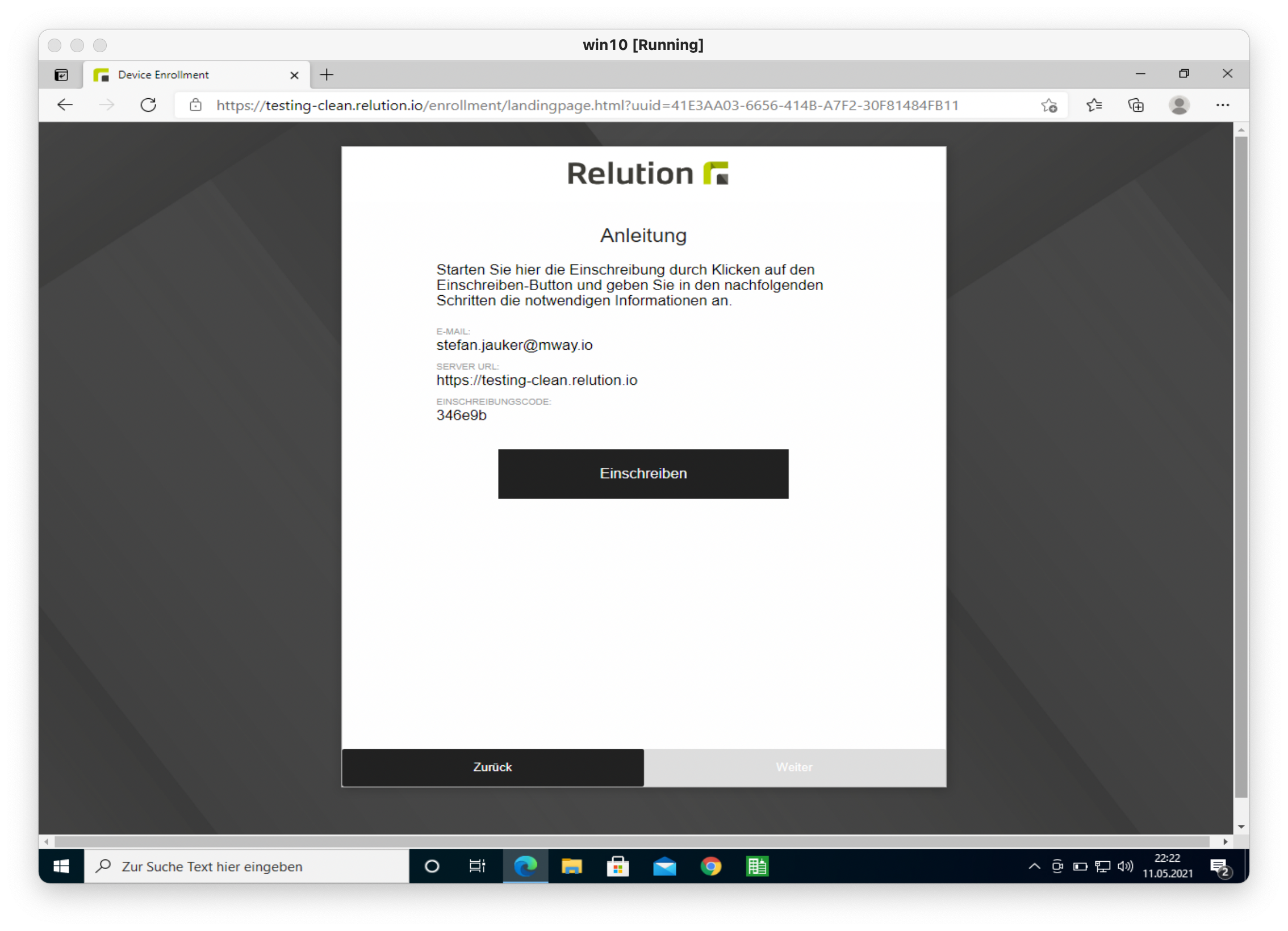Click the enrollment code 346e9b
1288x931 pixels.
[461, 416]
